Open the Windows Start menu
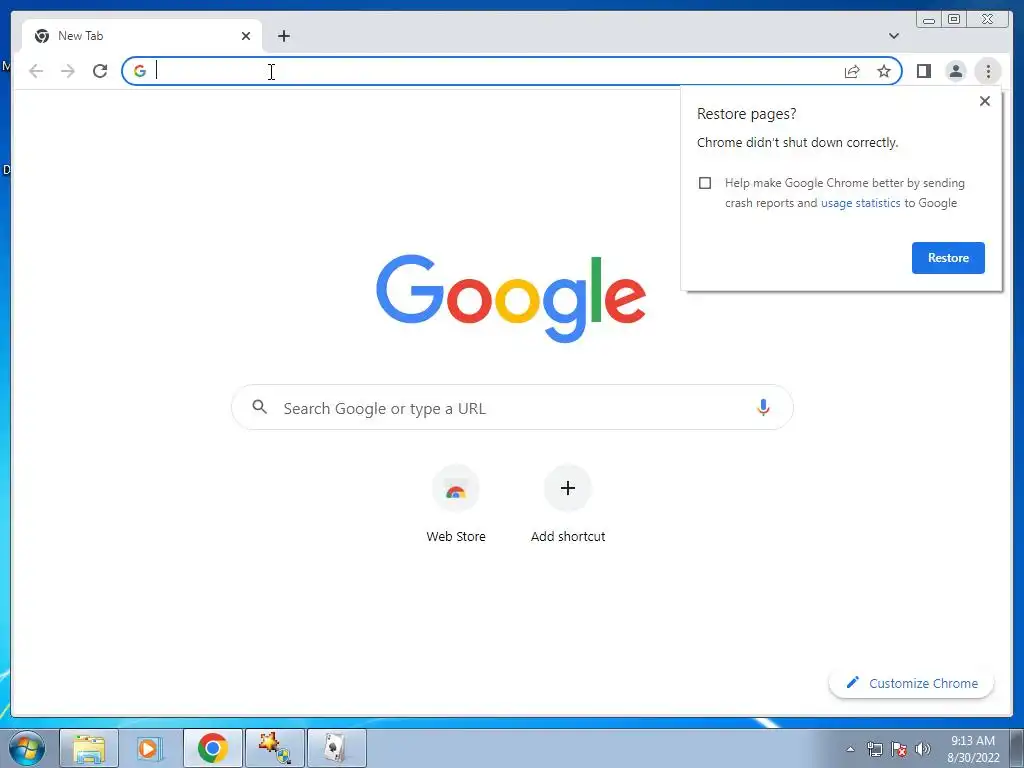This screenshot has height=768, width=1024. point(26,748)
